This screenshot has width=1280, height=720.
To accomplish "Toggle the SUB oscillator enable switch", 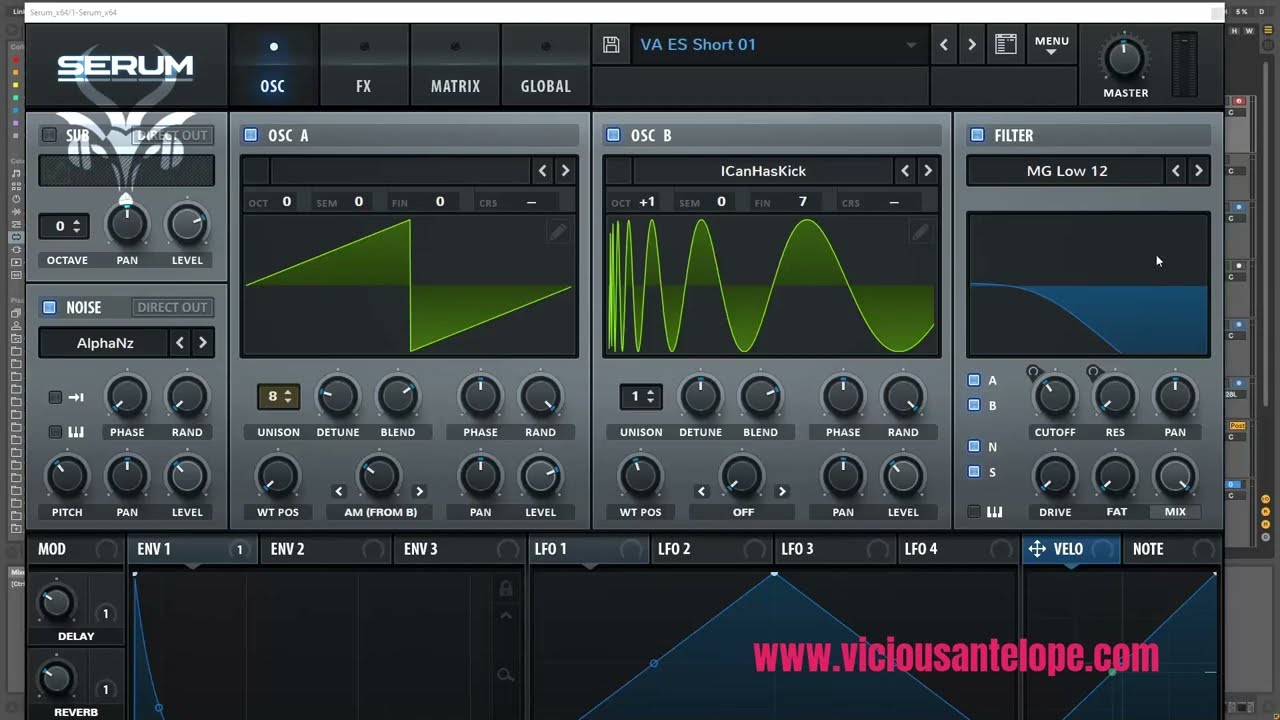I will tap(49, 135).
